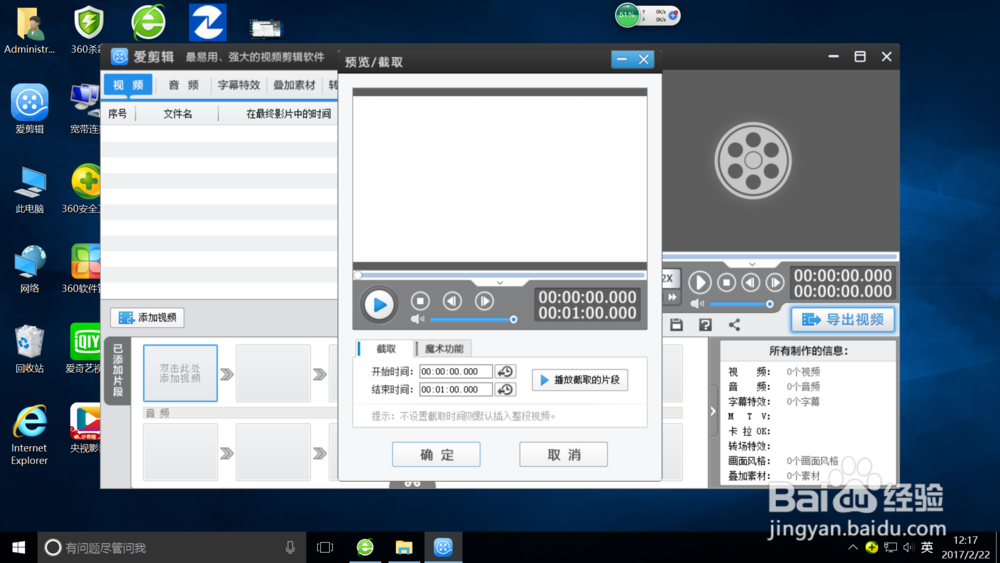Open File Explorer from taskbar
Viewport: 1000px width, 563px height.
[404, 547]
